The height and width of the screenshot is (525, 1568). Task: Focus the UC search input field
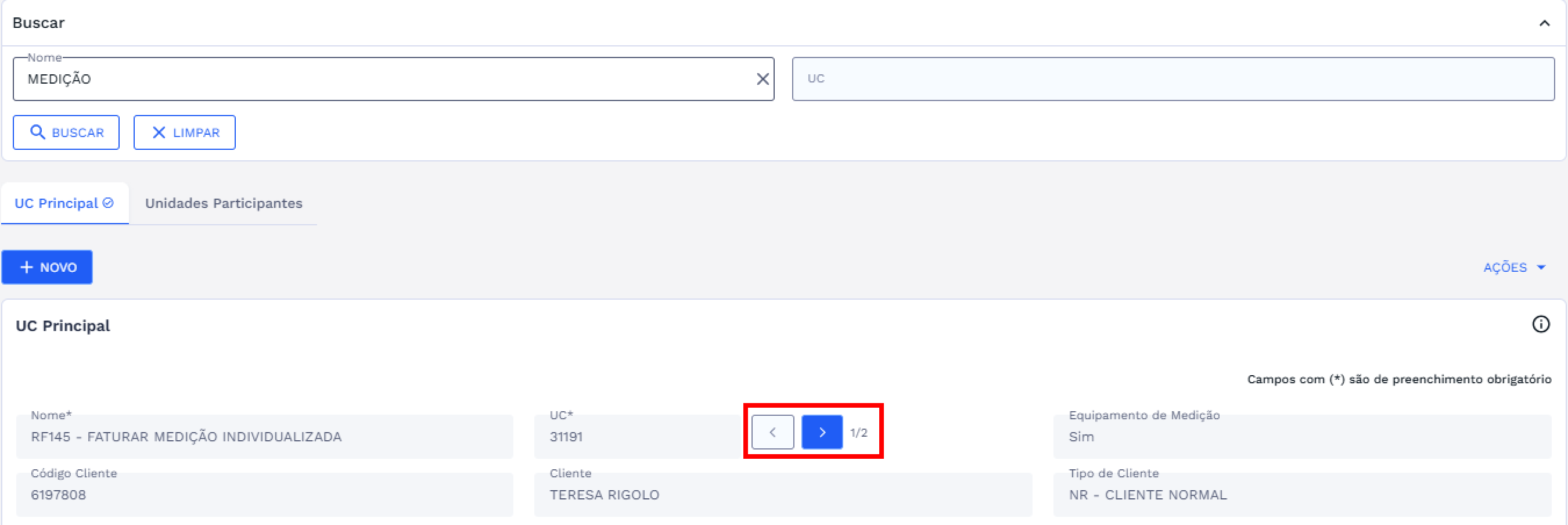[x=1173, y=79]
